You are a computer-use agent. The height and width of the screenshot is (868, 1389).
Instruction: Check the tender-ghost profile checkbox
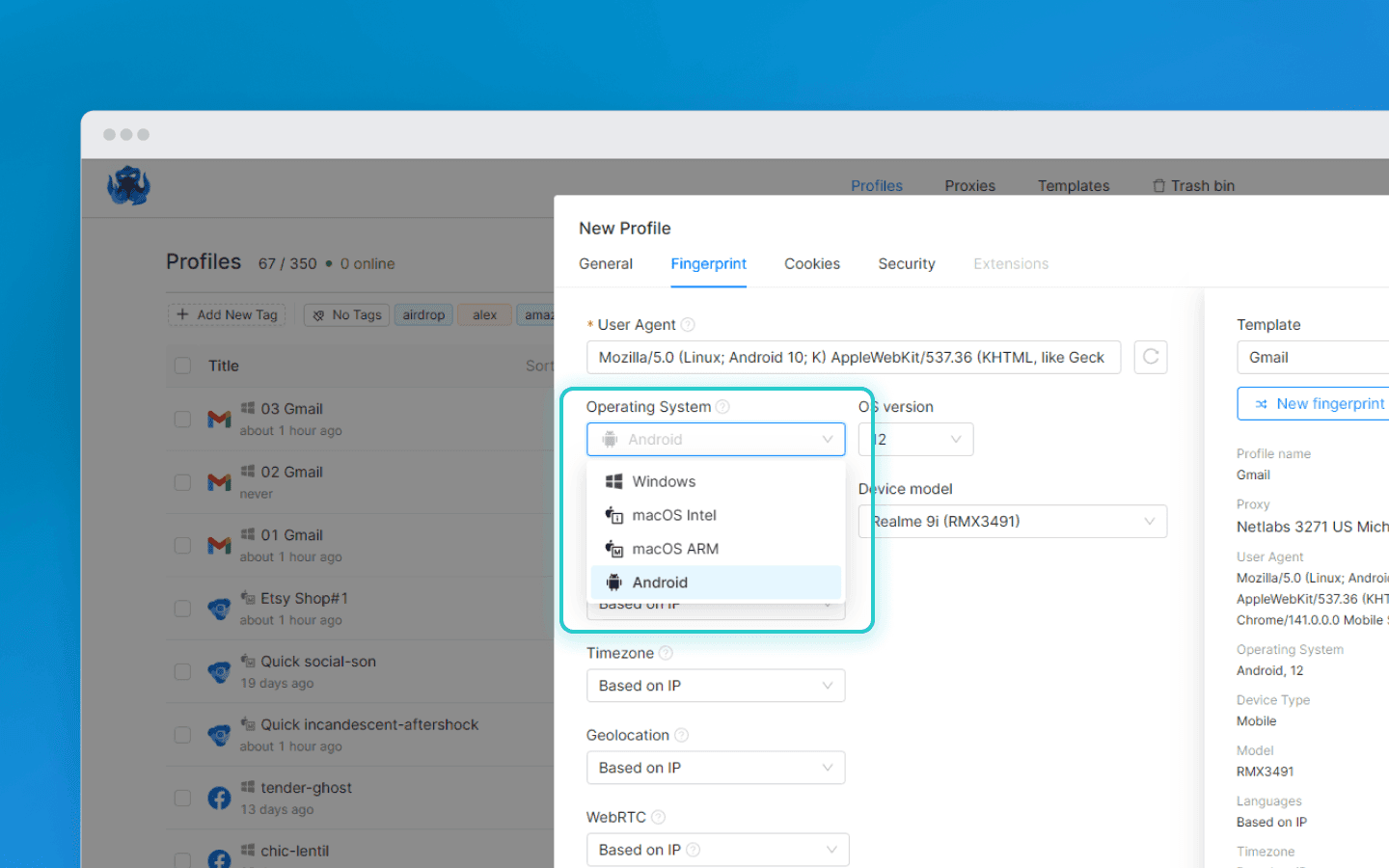click(182, 798)
